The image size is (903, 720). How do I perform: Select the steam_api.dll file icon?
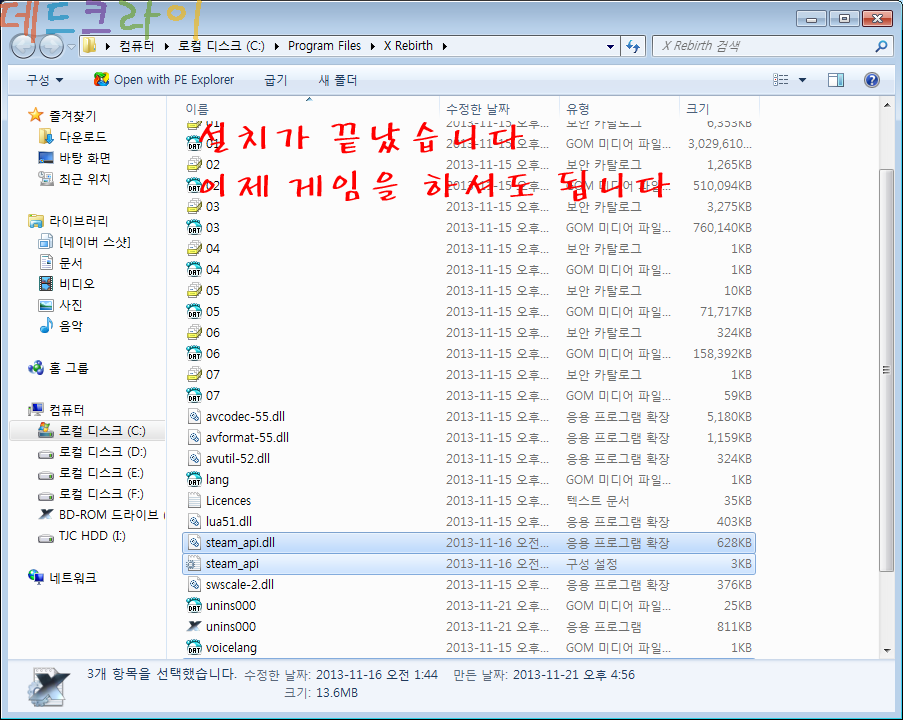click(x=194, y=543)
